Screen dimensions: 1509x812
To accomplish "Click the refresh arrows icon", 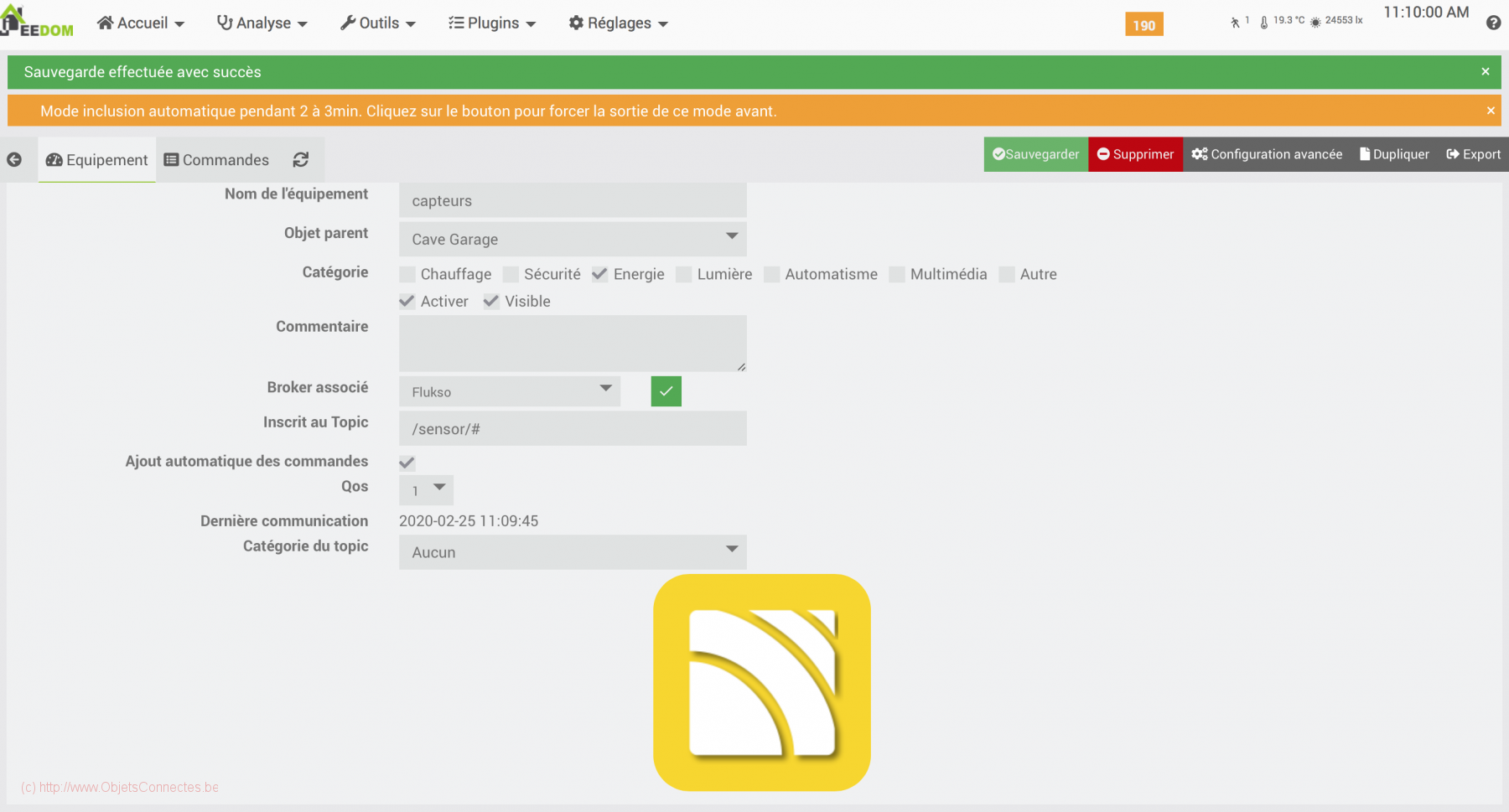I will pyautogui.click(x=301, y=159).
